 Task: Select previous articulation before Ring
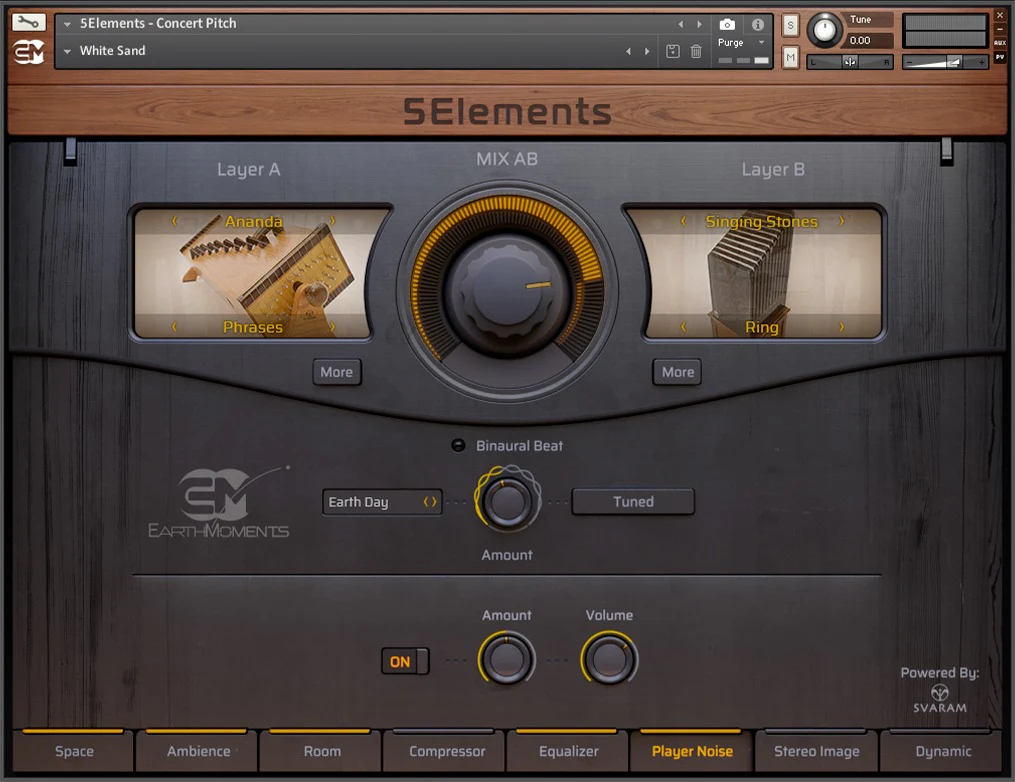pyautogui.click(x=683, y=327)
